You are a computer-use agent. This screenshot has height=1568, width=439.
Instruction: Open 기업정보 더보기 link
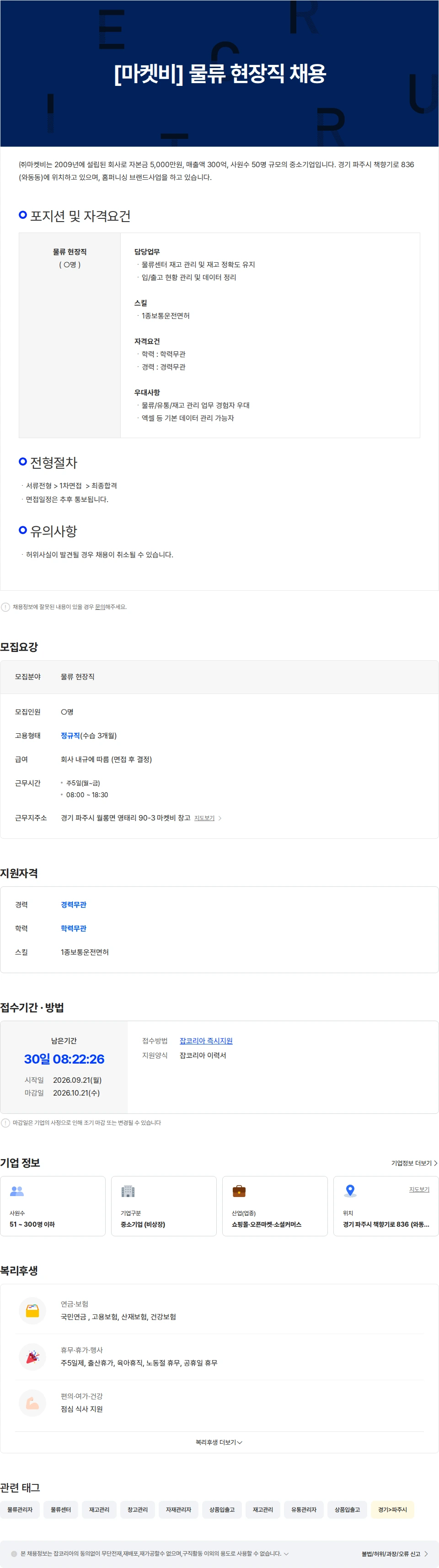(x=414, y=1163)
